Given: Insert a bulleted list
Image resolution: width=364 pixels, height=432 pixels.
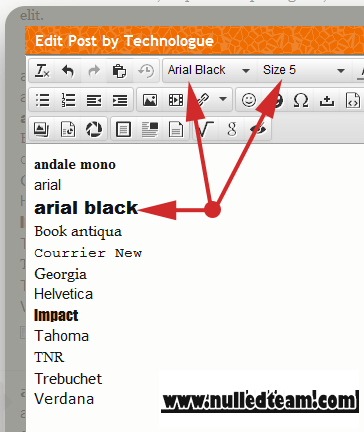Looking at the screenshot, I should 42,100.
